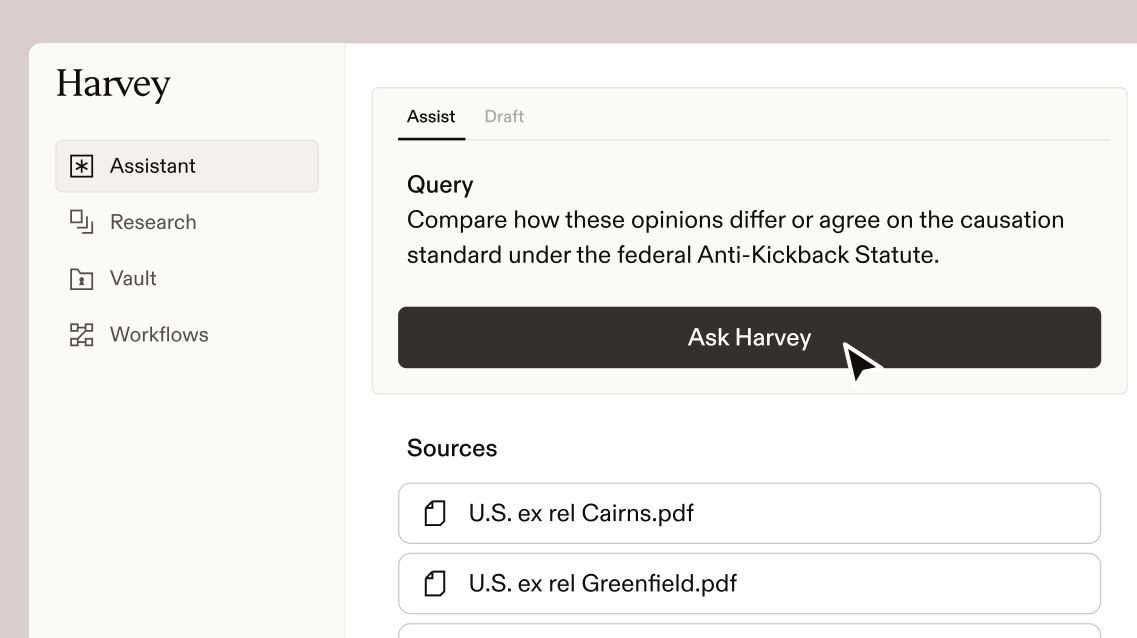Select the Assistant label in the sidebar
This screenshot has width=1137, height=638.
(x=153, y=166)
